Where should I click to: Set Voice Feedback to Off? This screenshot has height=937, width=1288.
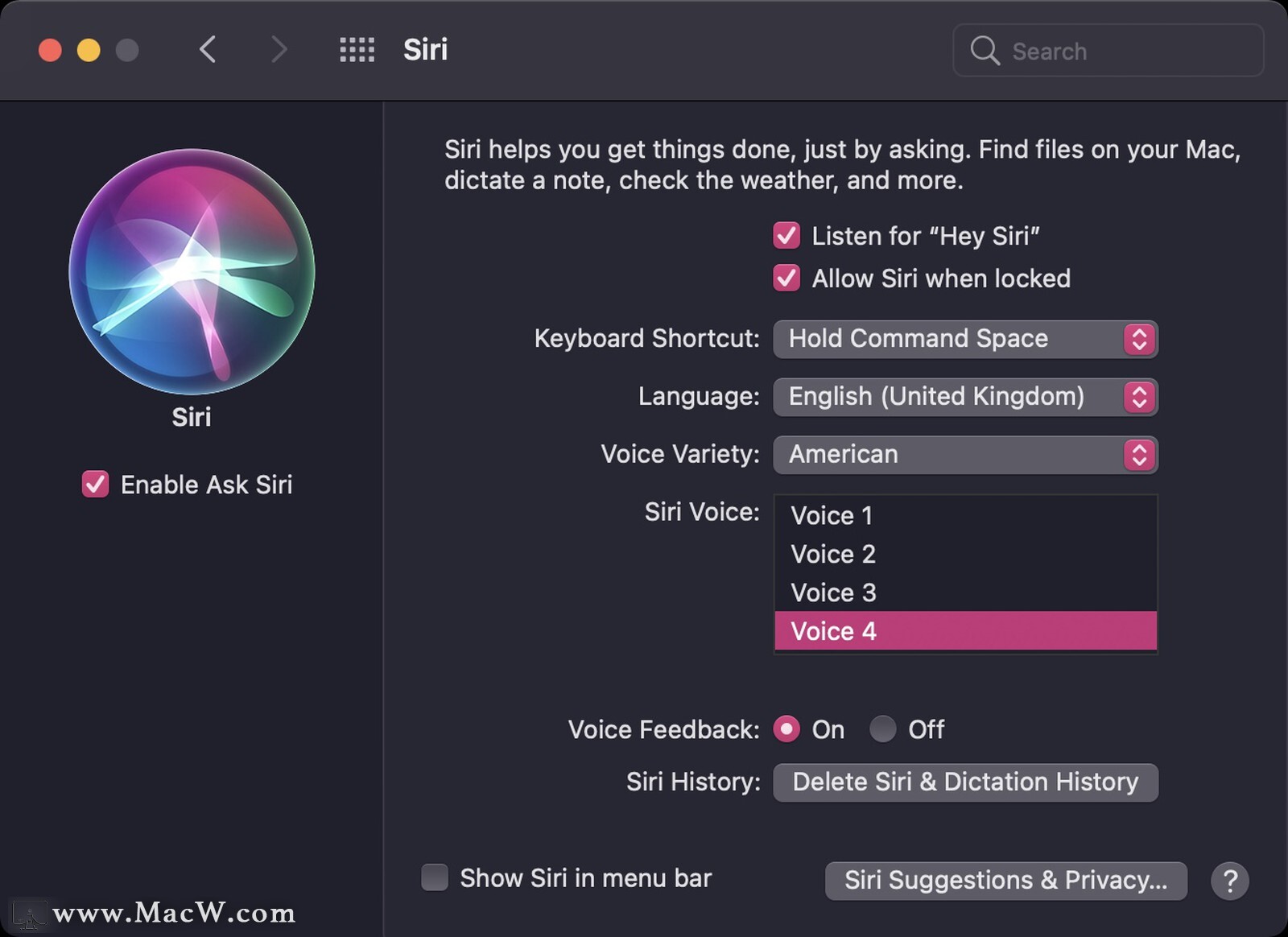pos(883,729)
